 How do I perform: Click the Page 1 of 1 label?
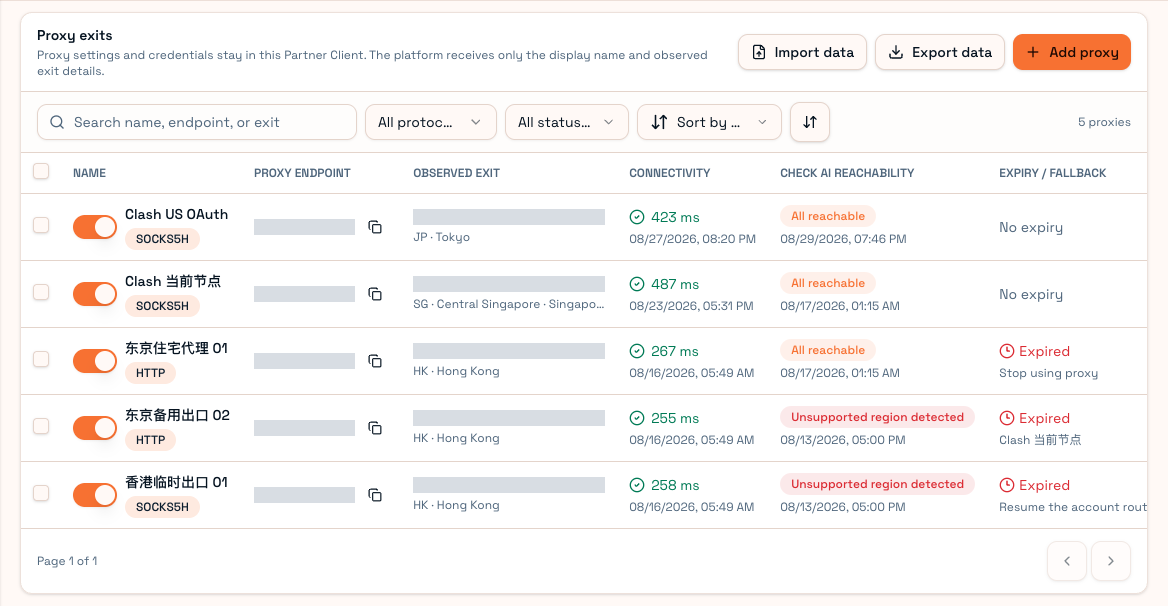67,561
